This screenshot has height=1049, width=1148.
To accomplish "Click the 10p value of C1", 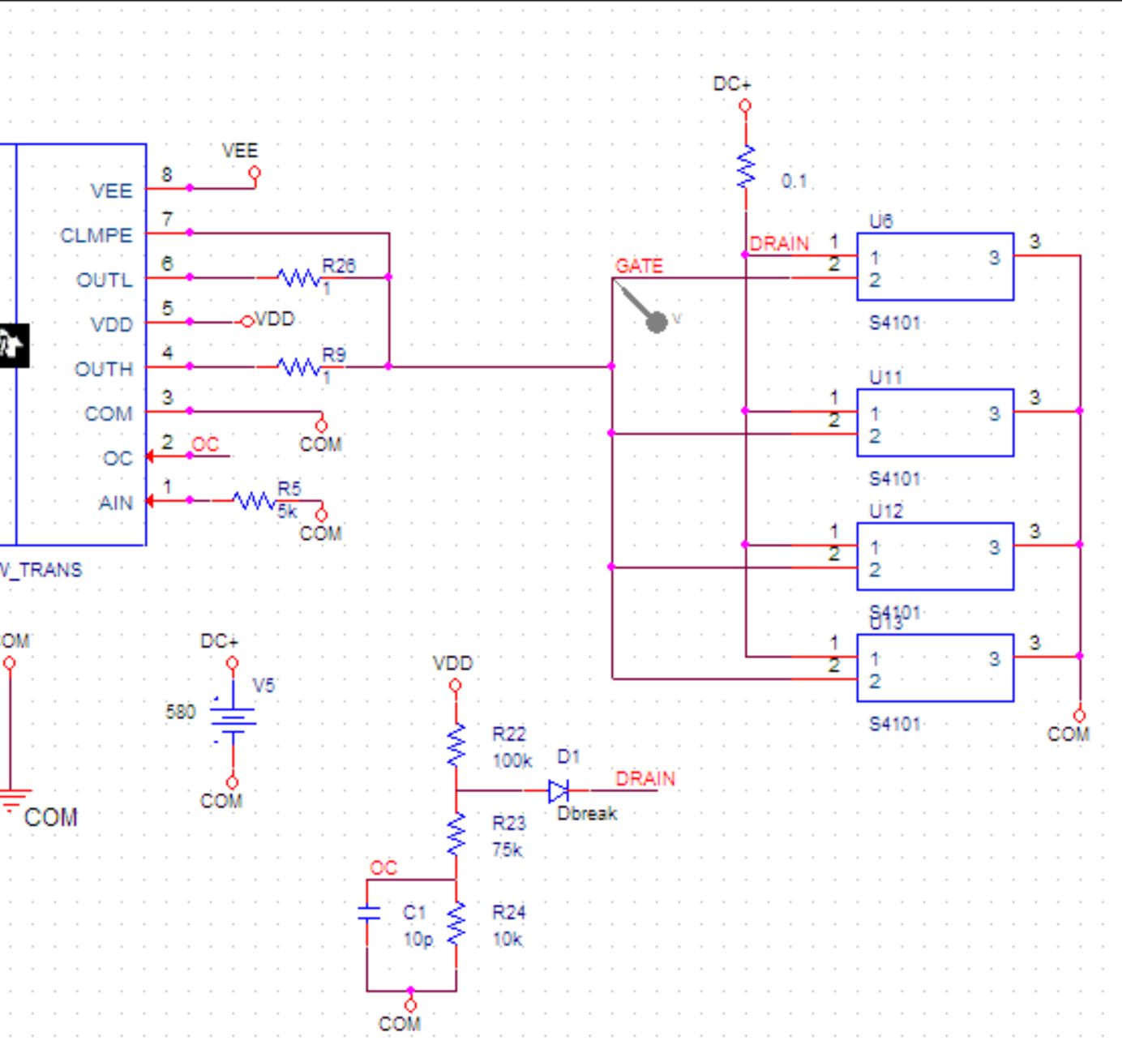I will pyautogui.click(x=418, y=940).
